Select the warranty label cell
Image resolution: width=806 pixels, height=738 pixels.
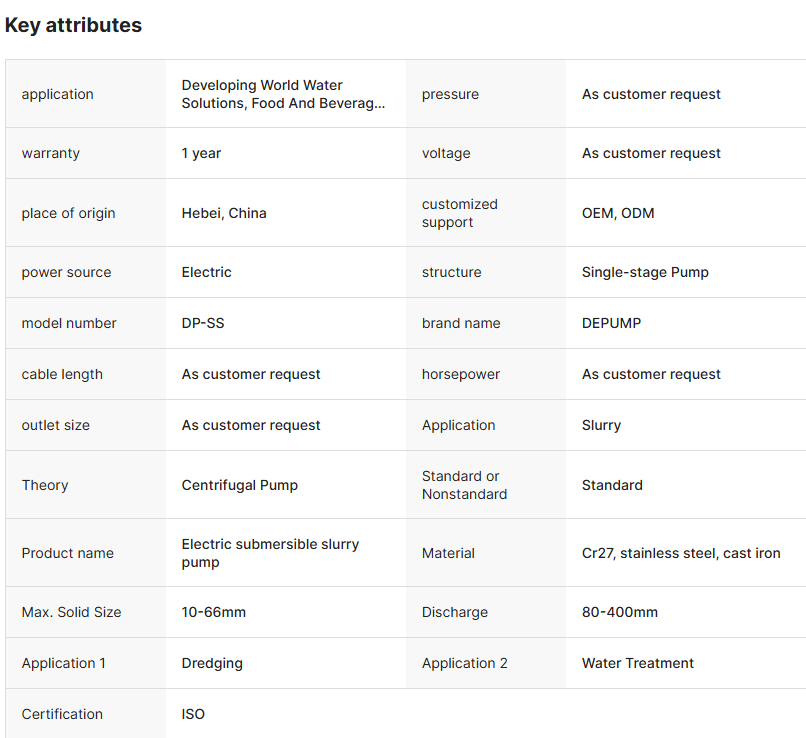(51, 153)
